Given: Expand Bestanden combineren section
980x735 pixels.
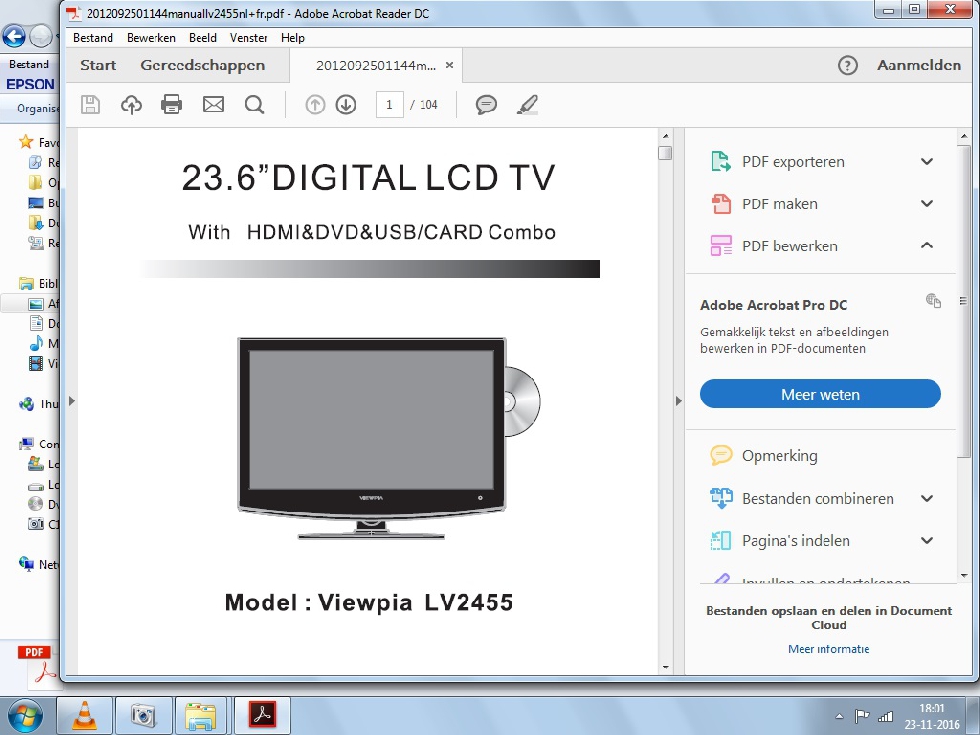Looking at the screenshot, I should (927, 498).
